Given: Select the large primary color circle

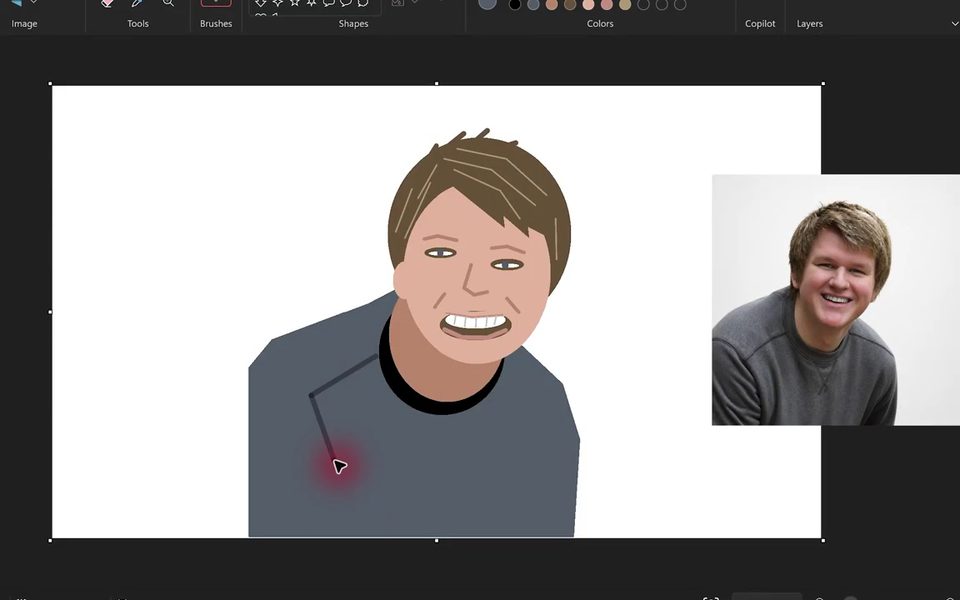Looking at the screenshot, I should click(x=487, y=4).
